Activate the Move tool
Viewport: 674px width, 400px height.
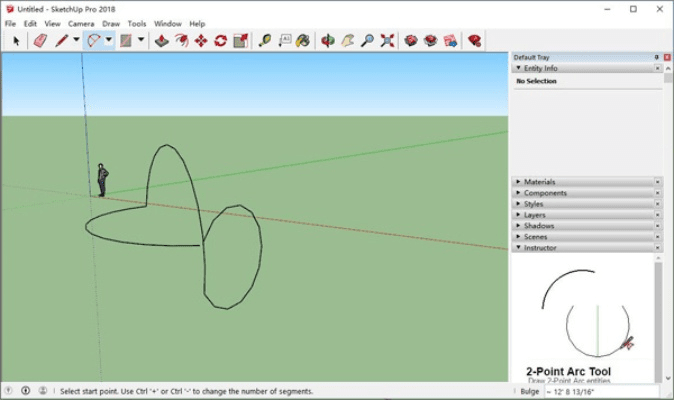(x=201, y=41)
